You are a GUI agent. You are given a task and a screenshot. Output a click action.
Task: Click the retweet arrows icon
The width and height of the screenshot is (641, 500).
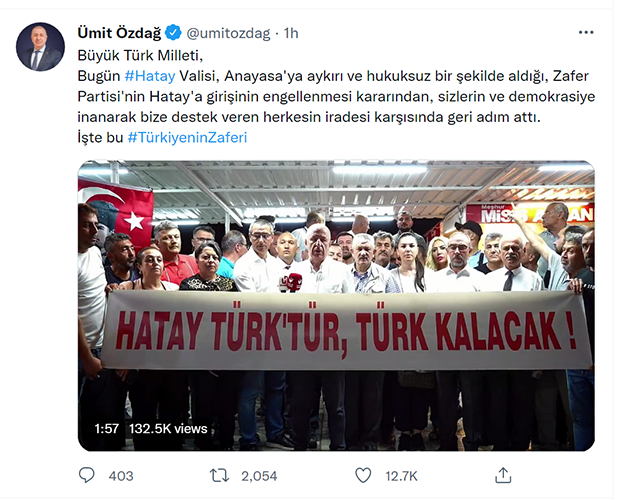[219, 475]
